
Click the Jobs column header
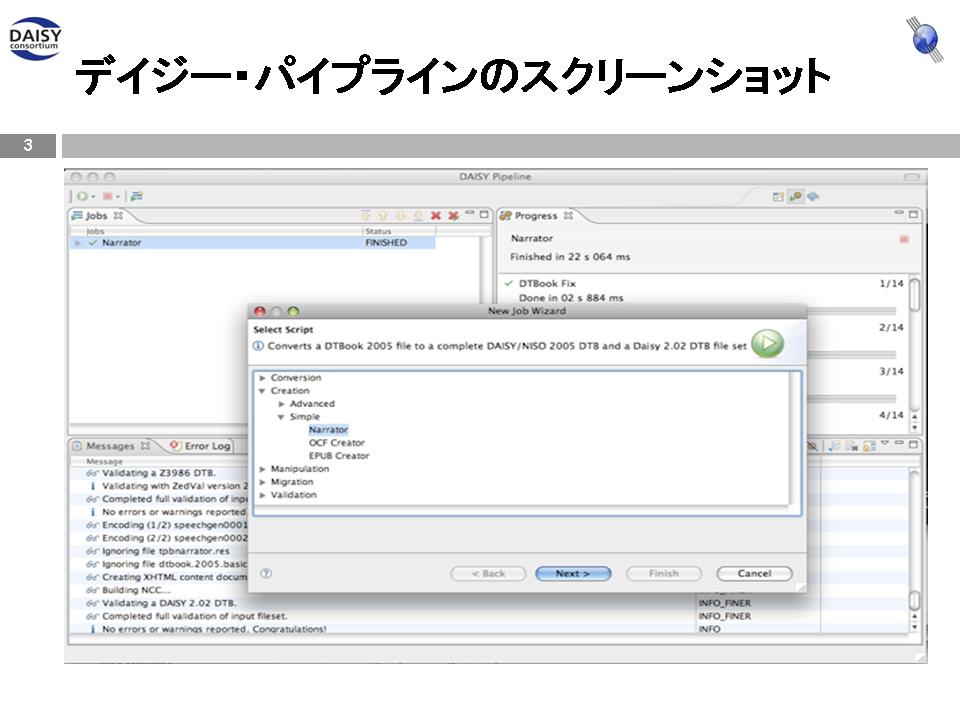216,231
